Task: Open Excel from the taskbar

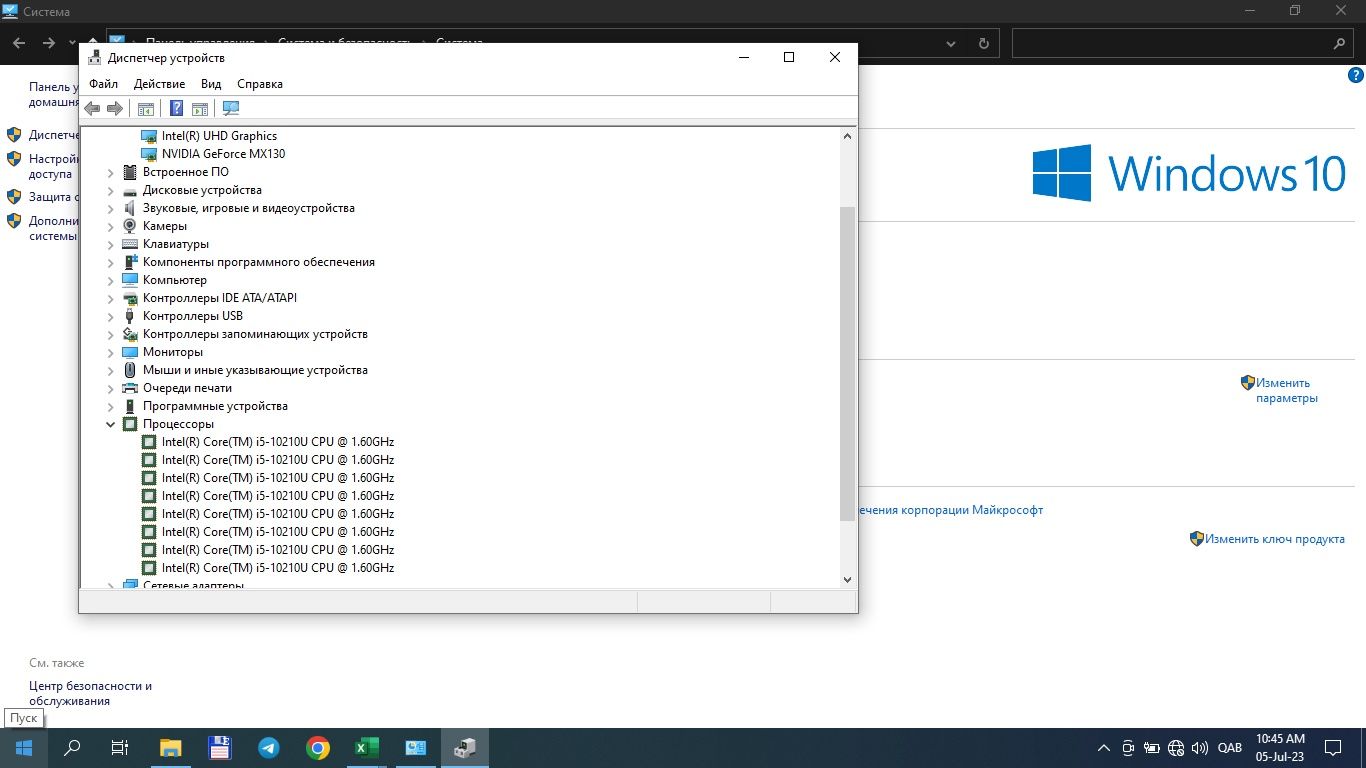Action: click(366, 748)
